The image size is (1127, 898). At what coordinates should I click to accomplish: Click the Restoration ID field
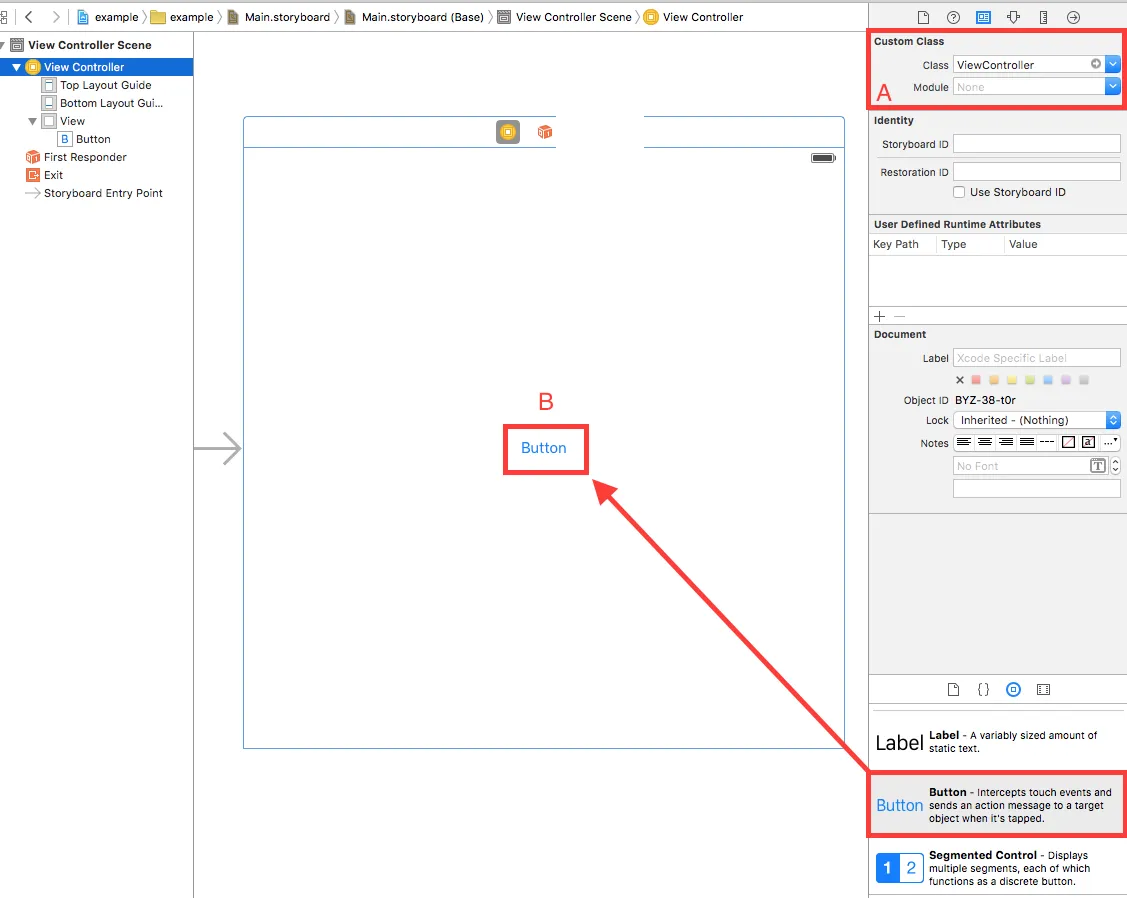tap(1036, 172)
